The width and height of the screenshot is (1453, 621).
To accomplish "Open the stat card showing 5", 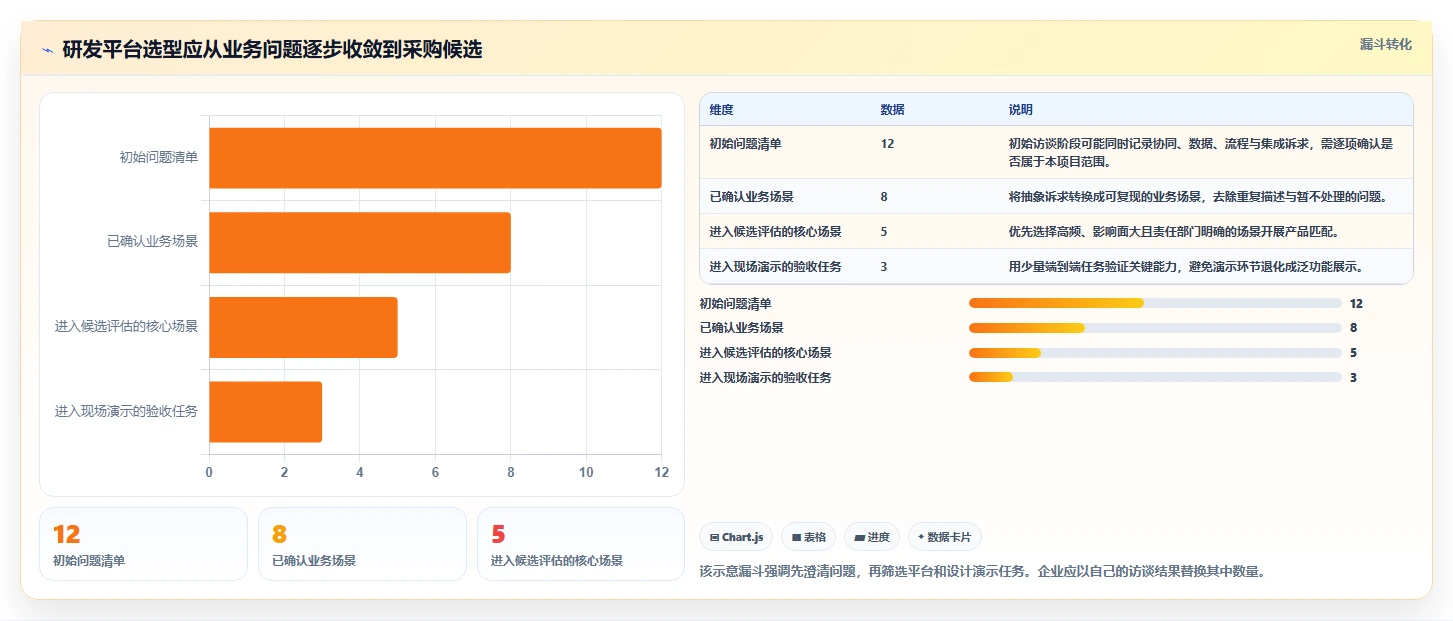I will [581, 544].
